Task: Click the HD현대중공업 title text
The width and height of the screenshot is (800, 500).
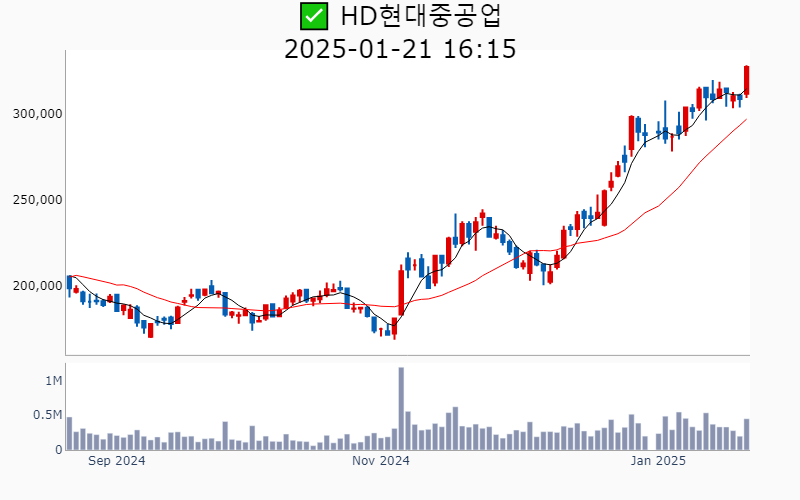Action: pyautogui.click(x=421, y=16)
